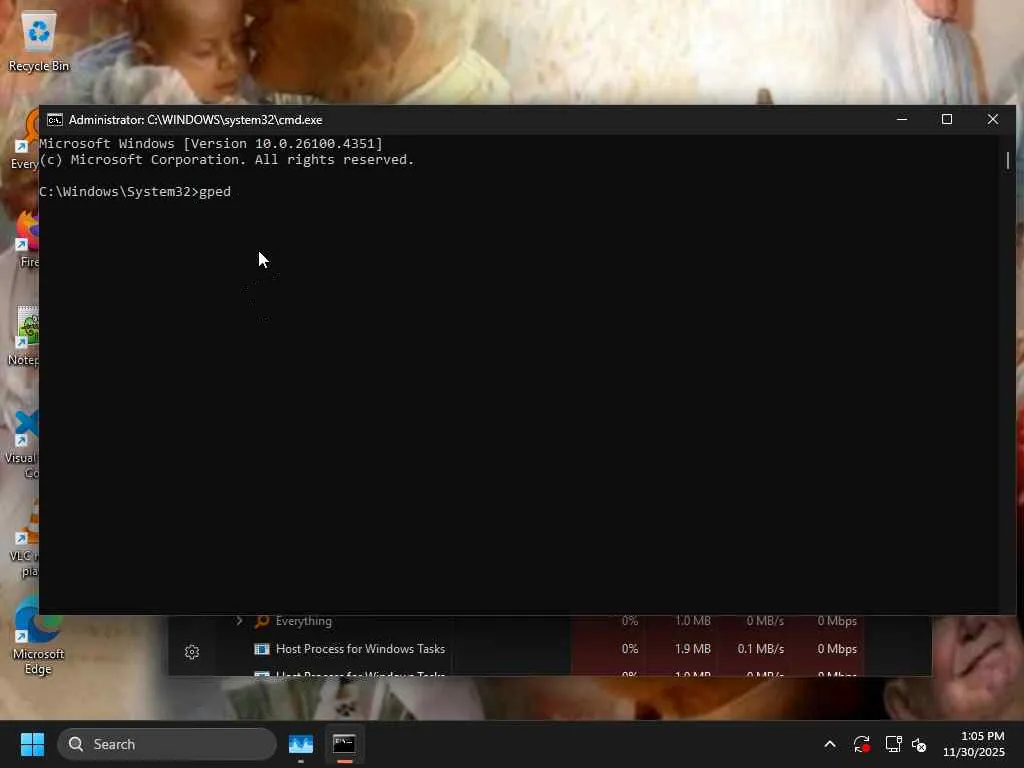Screen dimensions: 1024x768
Task: Open Task Manager settings gear
Action: (191, 652)
